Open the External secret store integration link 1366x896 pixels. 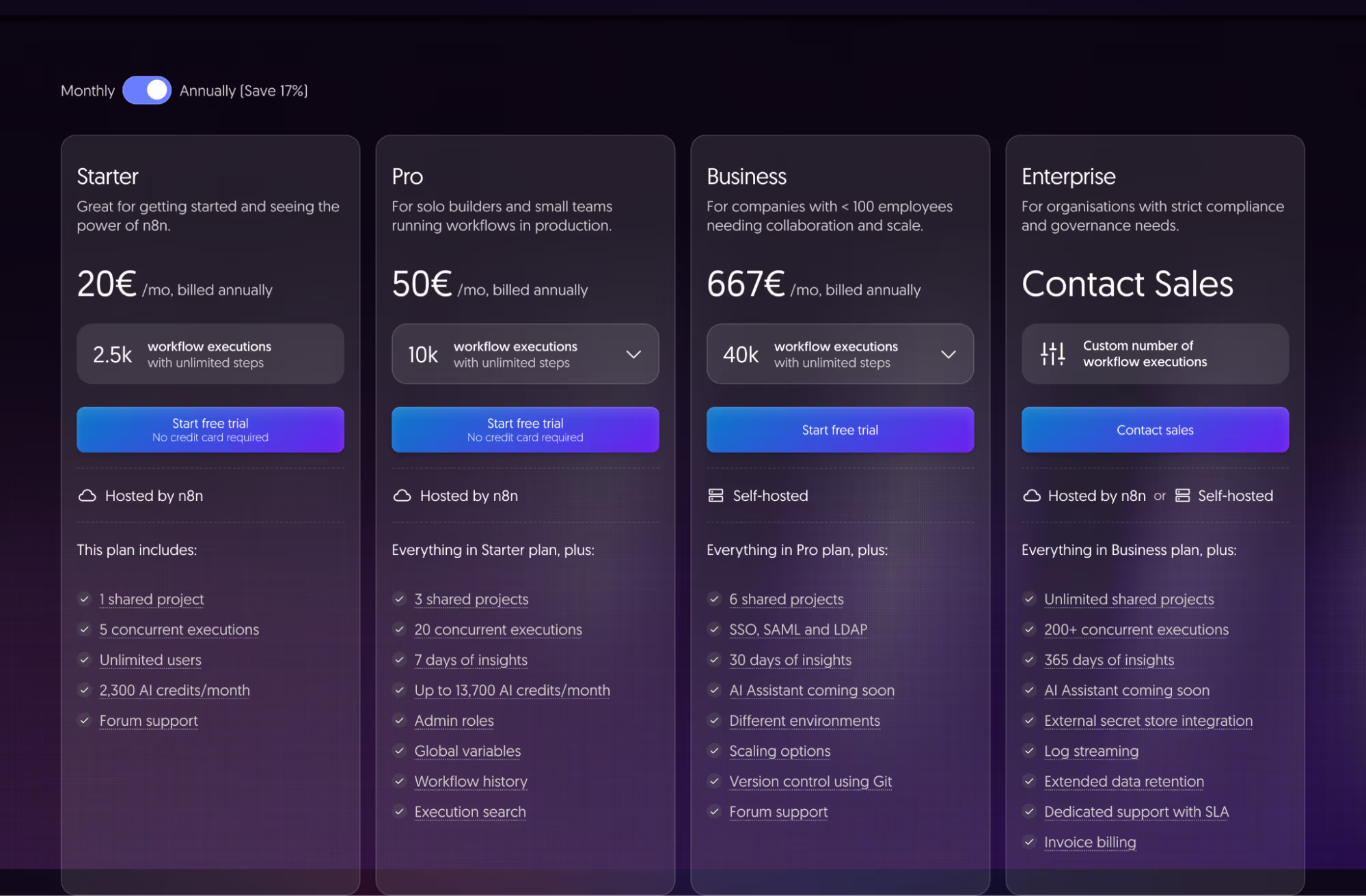click(1149, 721)
